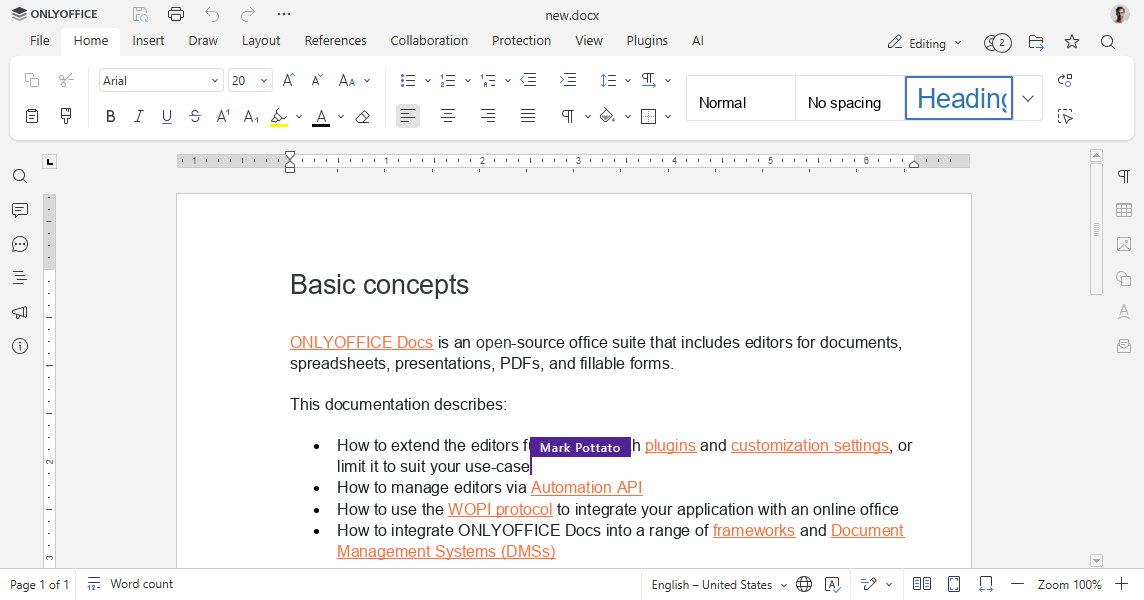Open the About info icon
Screen dimensions: 1144x600
(x=20, y=346)
